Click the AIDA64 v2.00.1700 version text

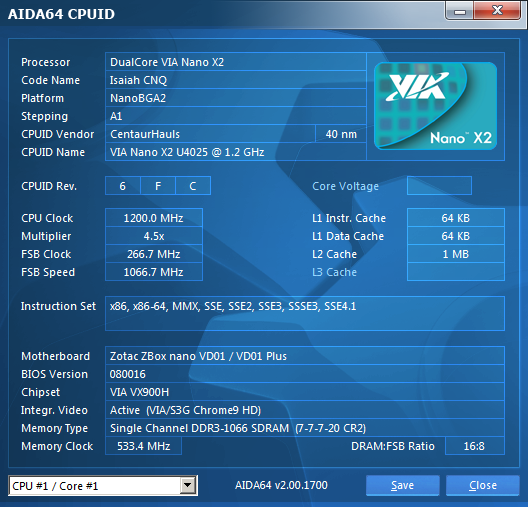[281, 485]
